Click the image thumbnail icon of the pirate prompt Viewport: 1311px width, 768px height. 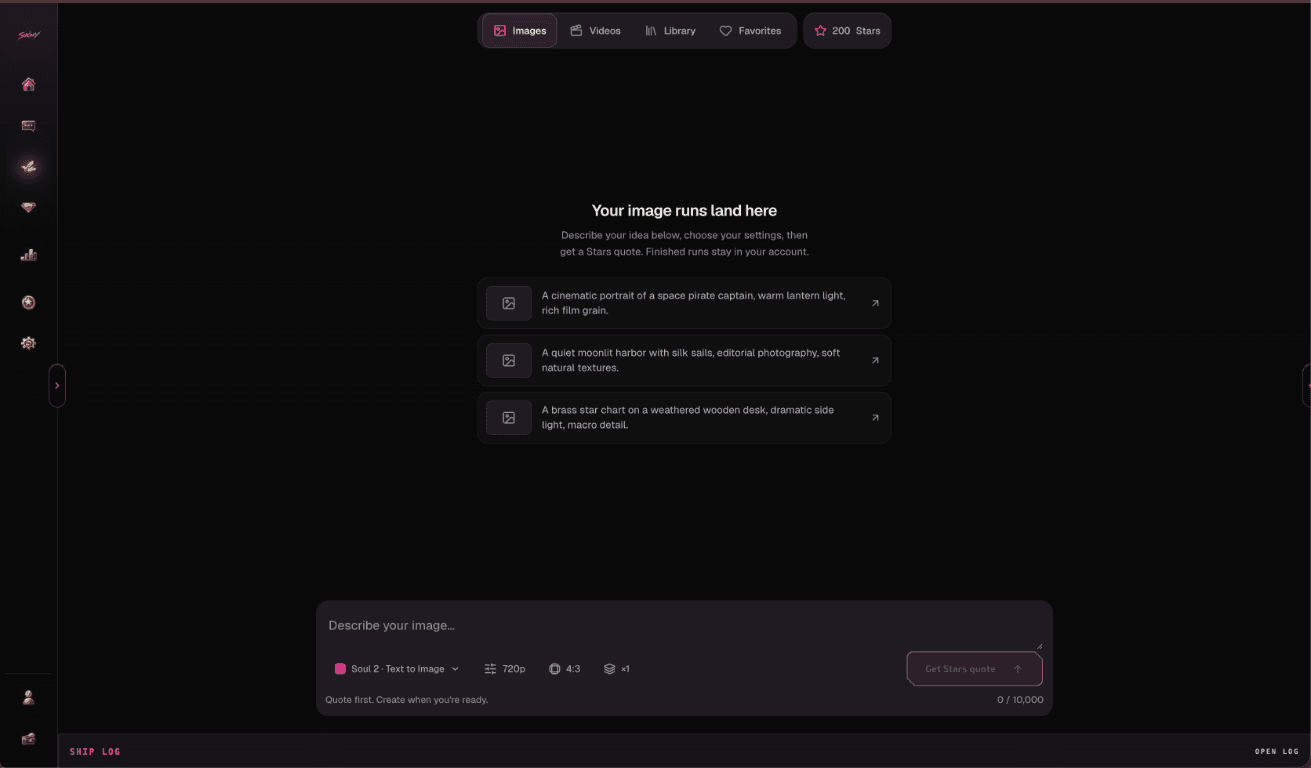tap(509, 303)
